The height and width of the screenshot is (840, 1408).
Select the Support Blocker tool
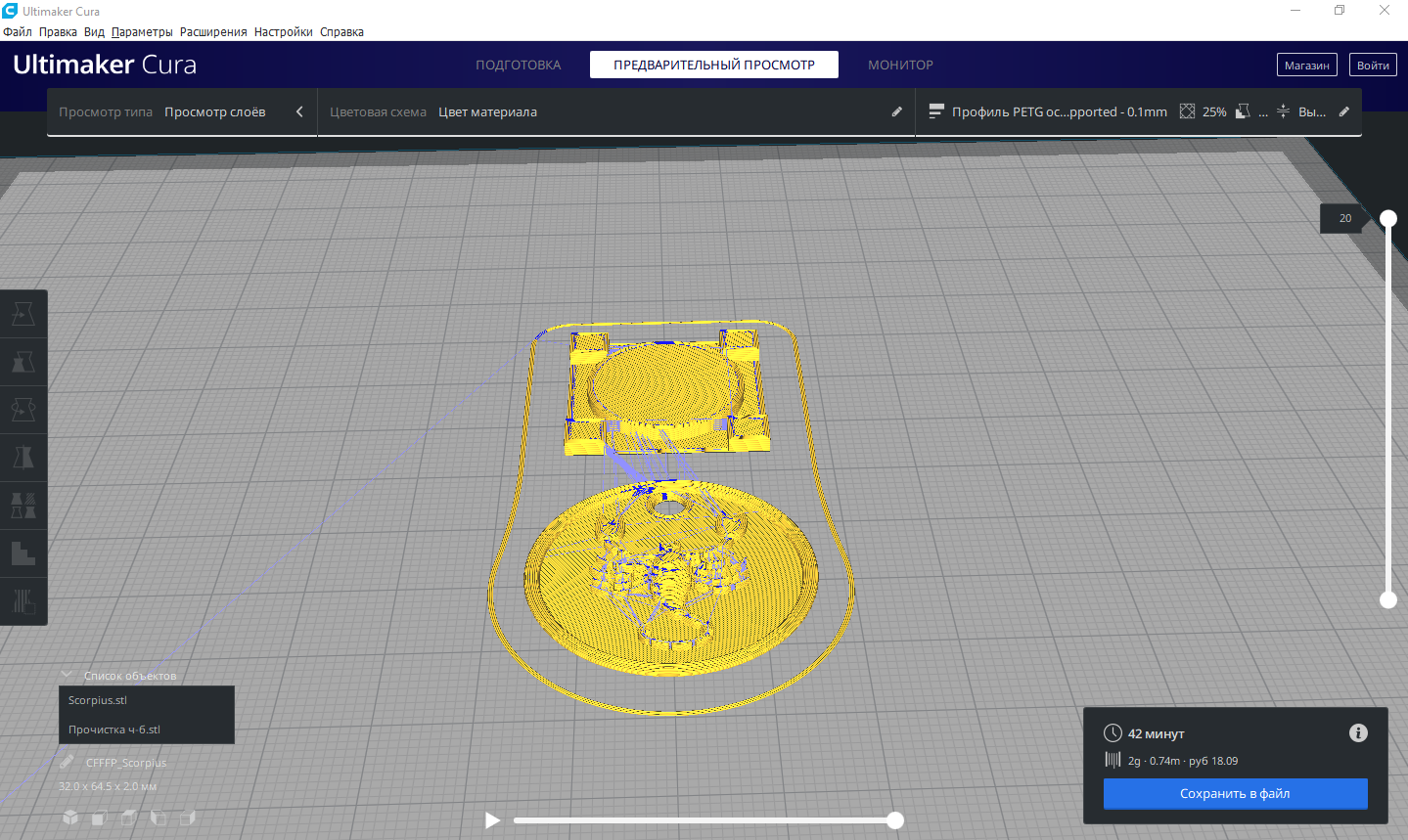[23, 553]
